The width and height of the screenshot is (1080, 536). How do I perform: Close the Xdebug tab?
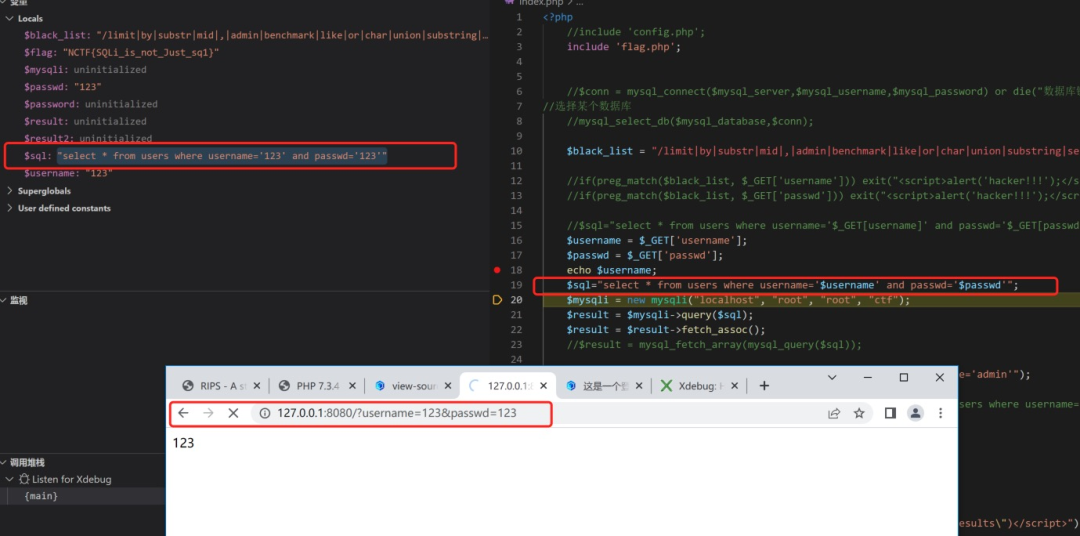pyautogui.click(x=734, y=386)
